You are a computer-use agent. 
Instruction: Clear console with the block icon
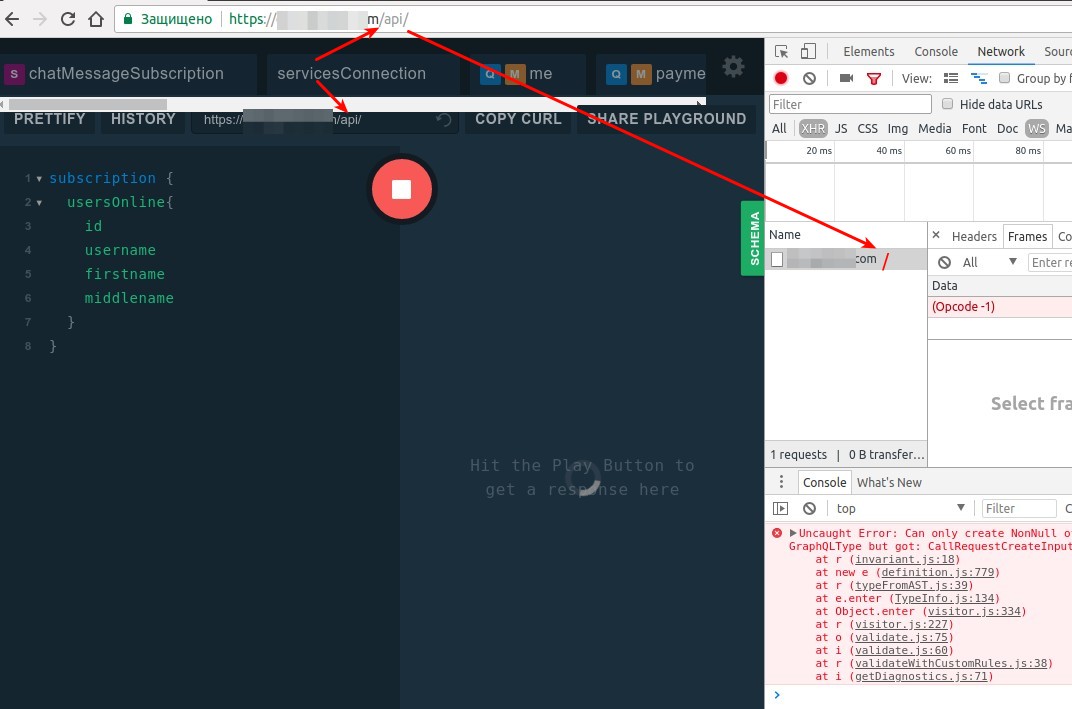[809, 508]
